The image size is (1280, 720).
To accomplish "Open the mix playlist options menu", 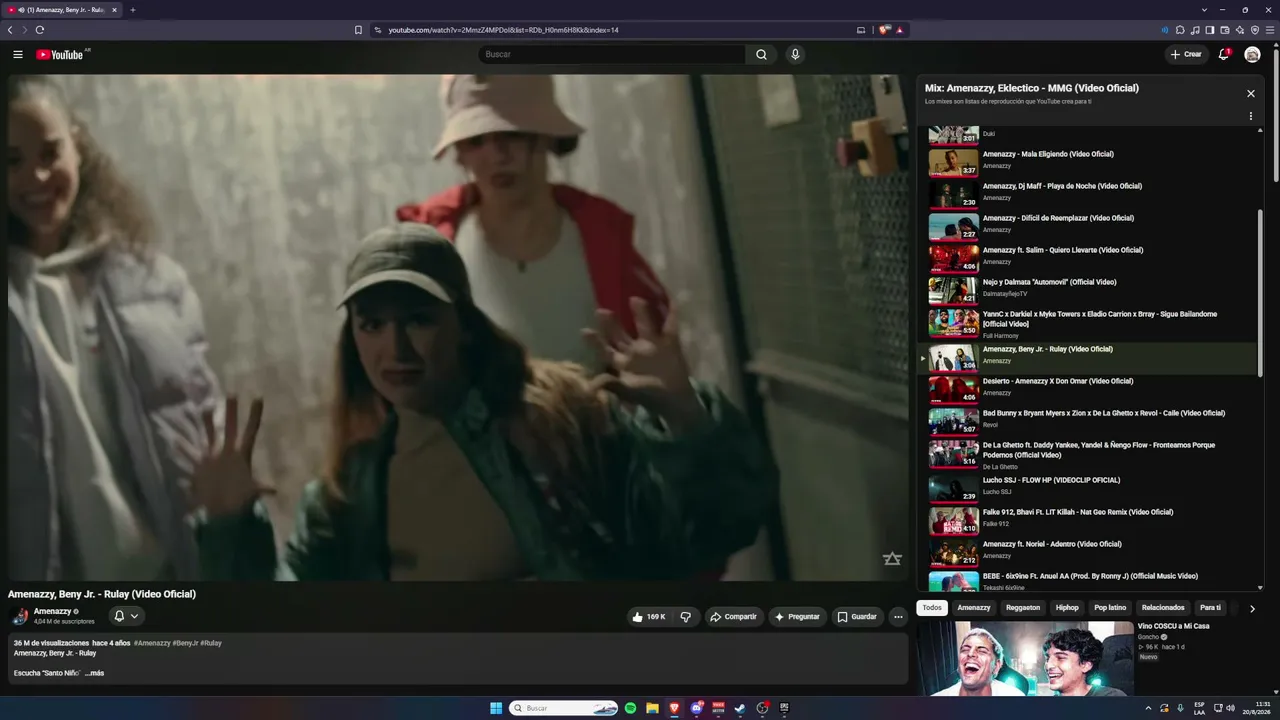I will 1250,116.
